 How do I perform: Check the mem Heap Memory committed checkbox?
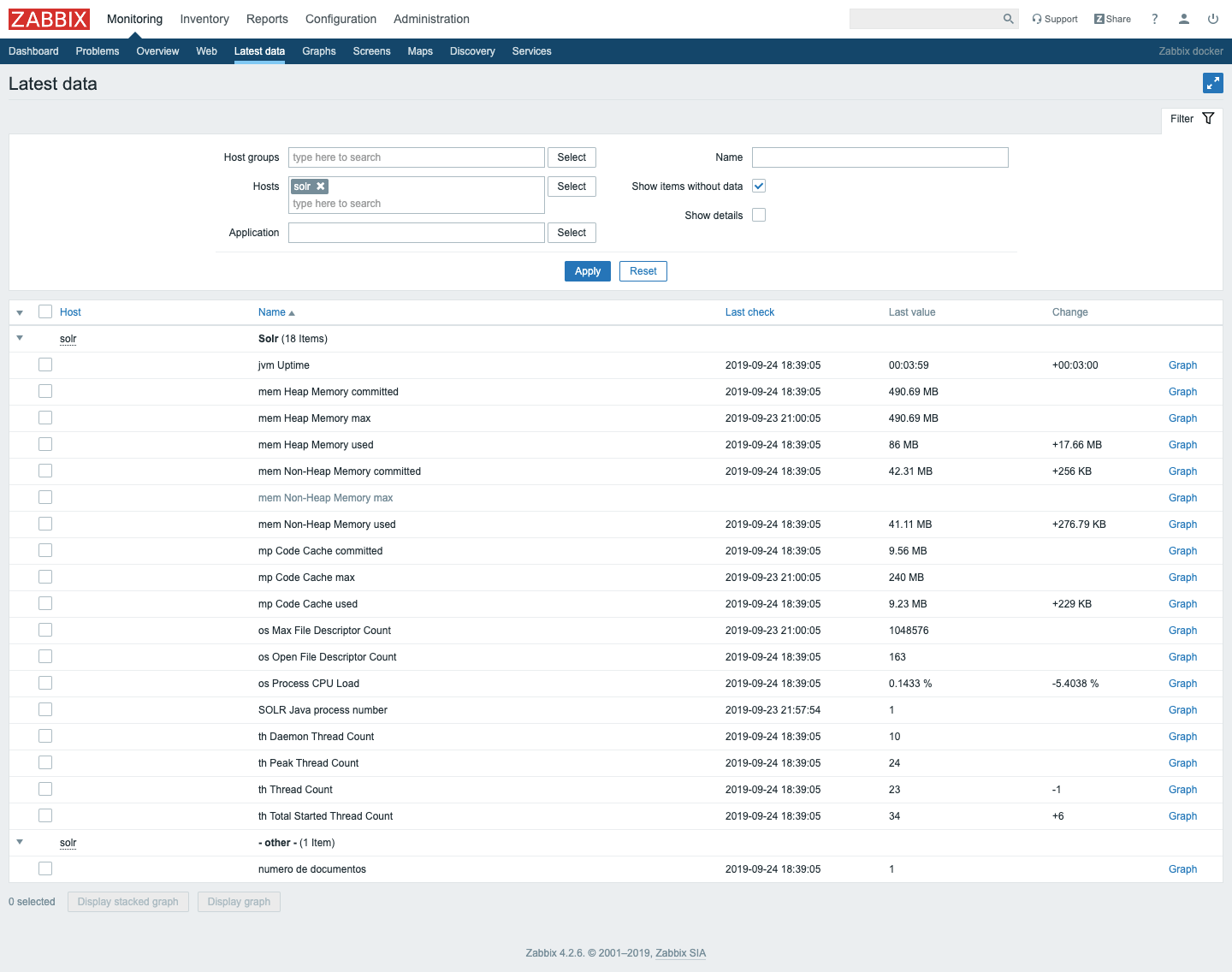(45, 391)
